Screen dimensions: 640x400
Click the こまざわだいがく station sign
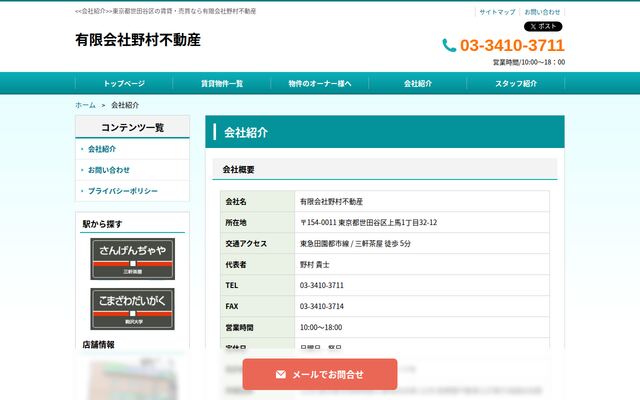(133, 309)
